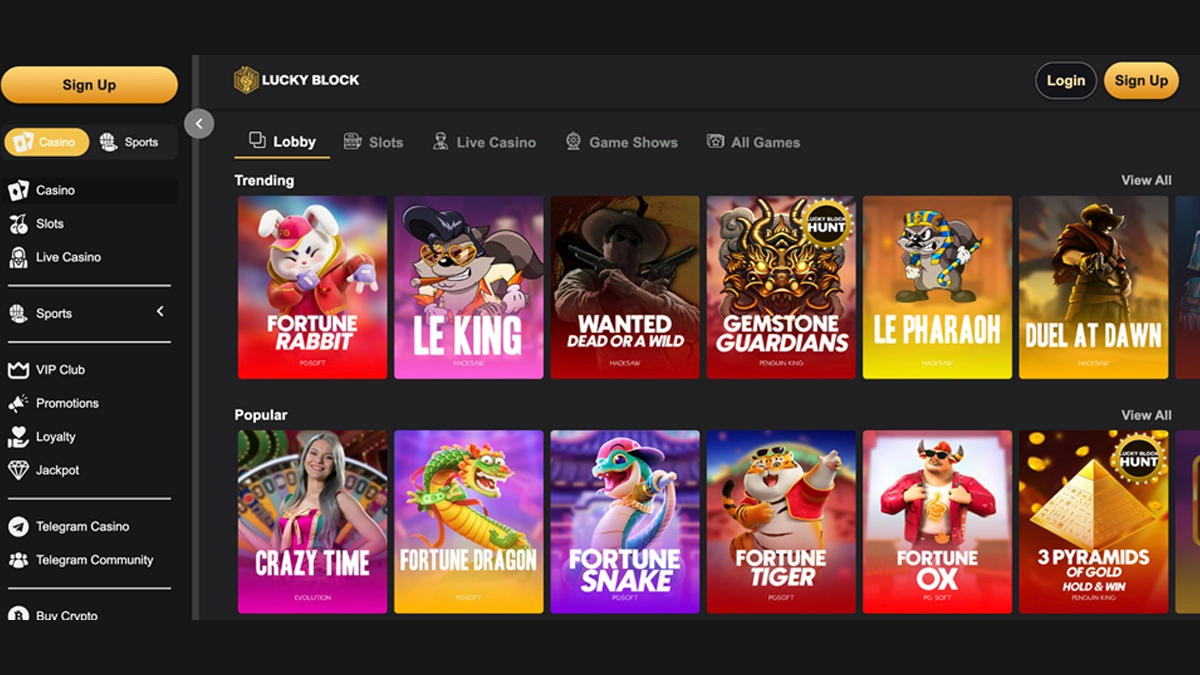Open the VIP Club crown icon

point(18,370)
